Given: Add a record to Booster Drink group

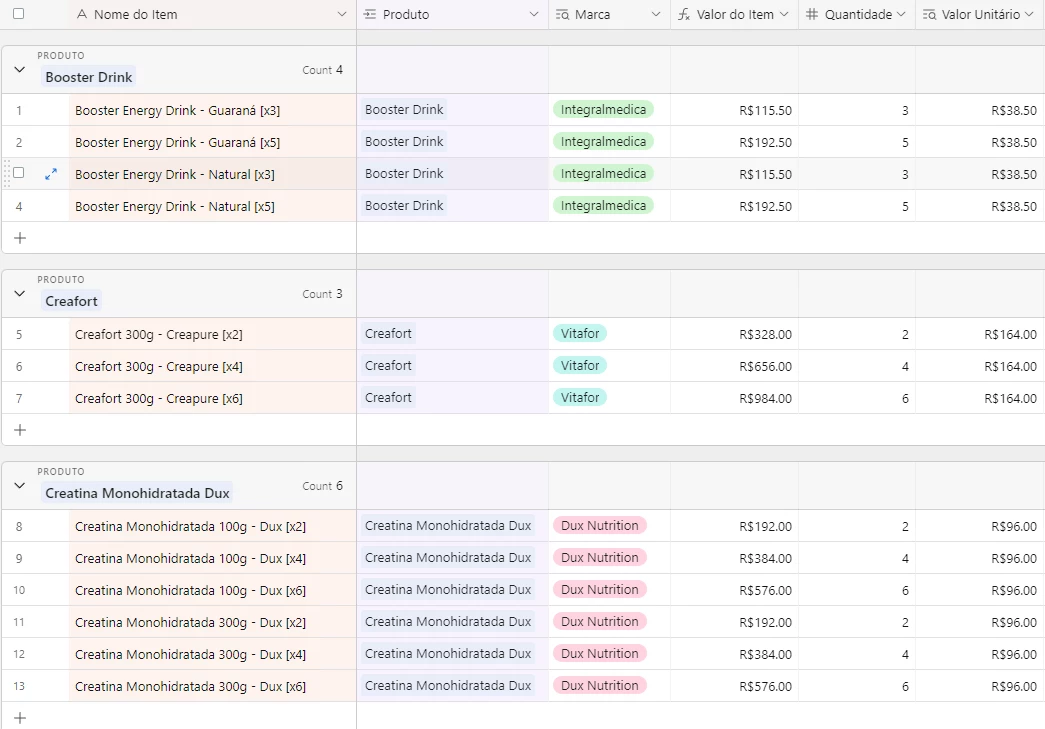Looking at the screenshot, I should tap(20, 238).
